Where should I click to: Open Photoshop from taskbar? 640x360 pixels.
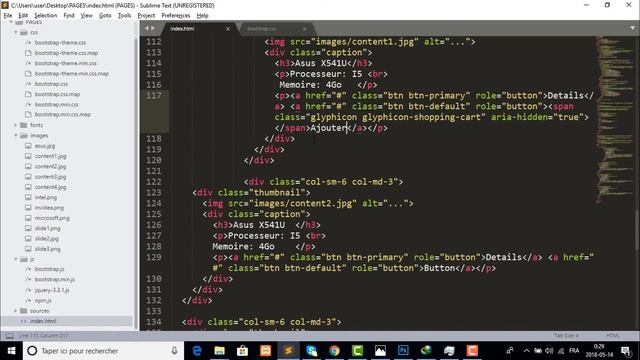point(403,351)
